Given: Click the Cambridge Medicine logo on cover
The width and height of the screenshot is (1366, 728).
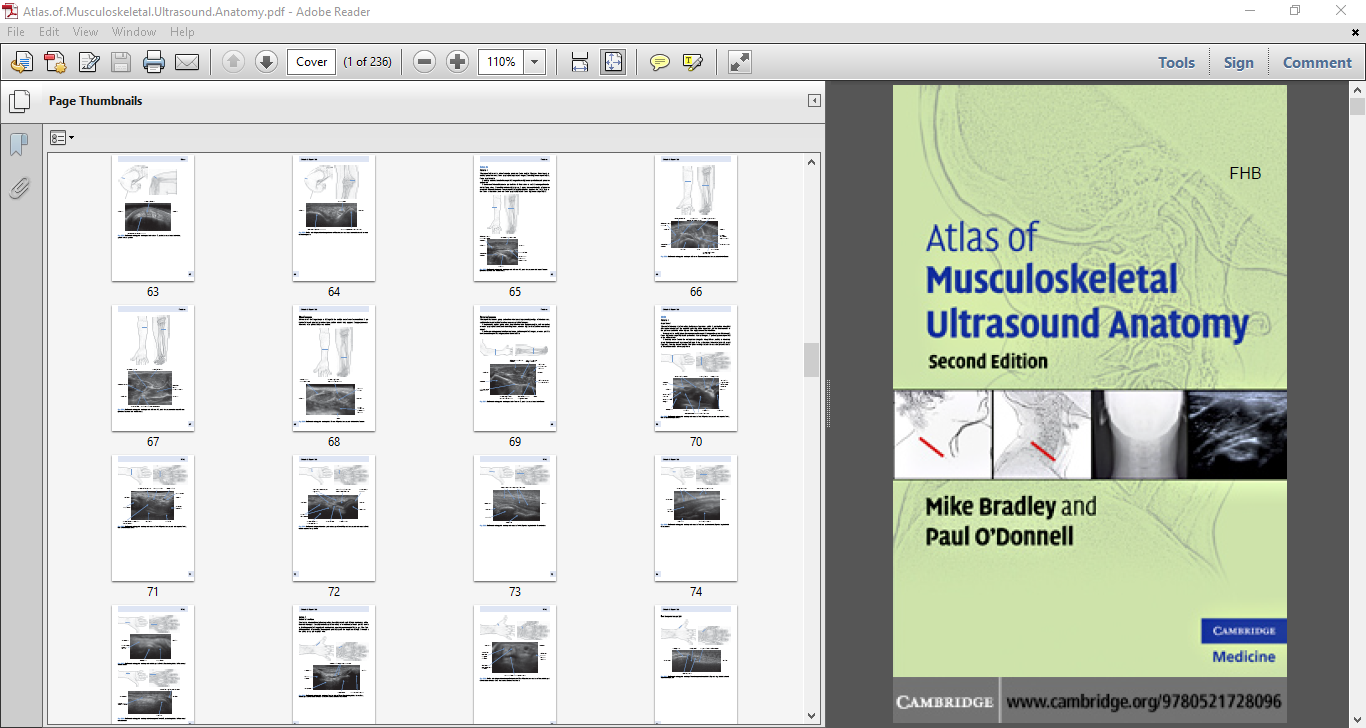Looking at the screenshot, I should click(1243, 643).
